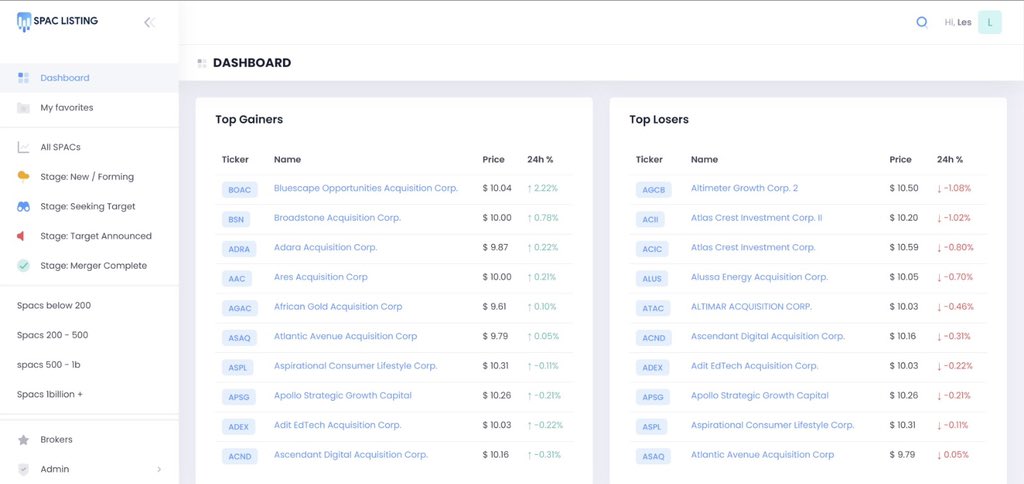The image size is (1024, 484).
Task: Click the megaphone icon for Target Announced
Action: pos(21,236)
